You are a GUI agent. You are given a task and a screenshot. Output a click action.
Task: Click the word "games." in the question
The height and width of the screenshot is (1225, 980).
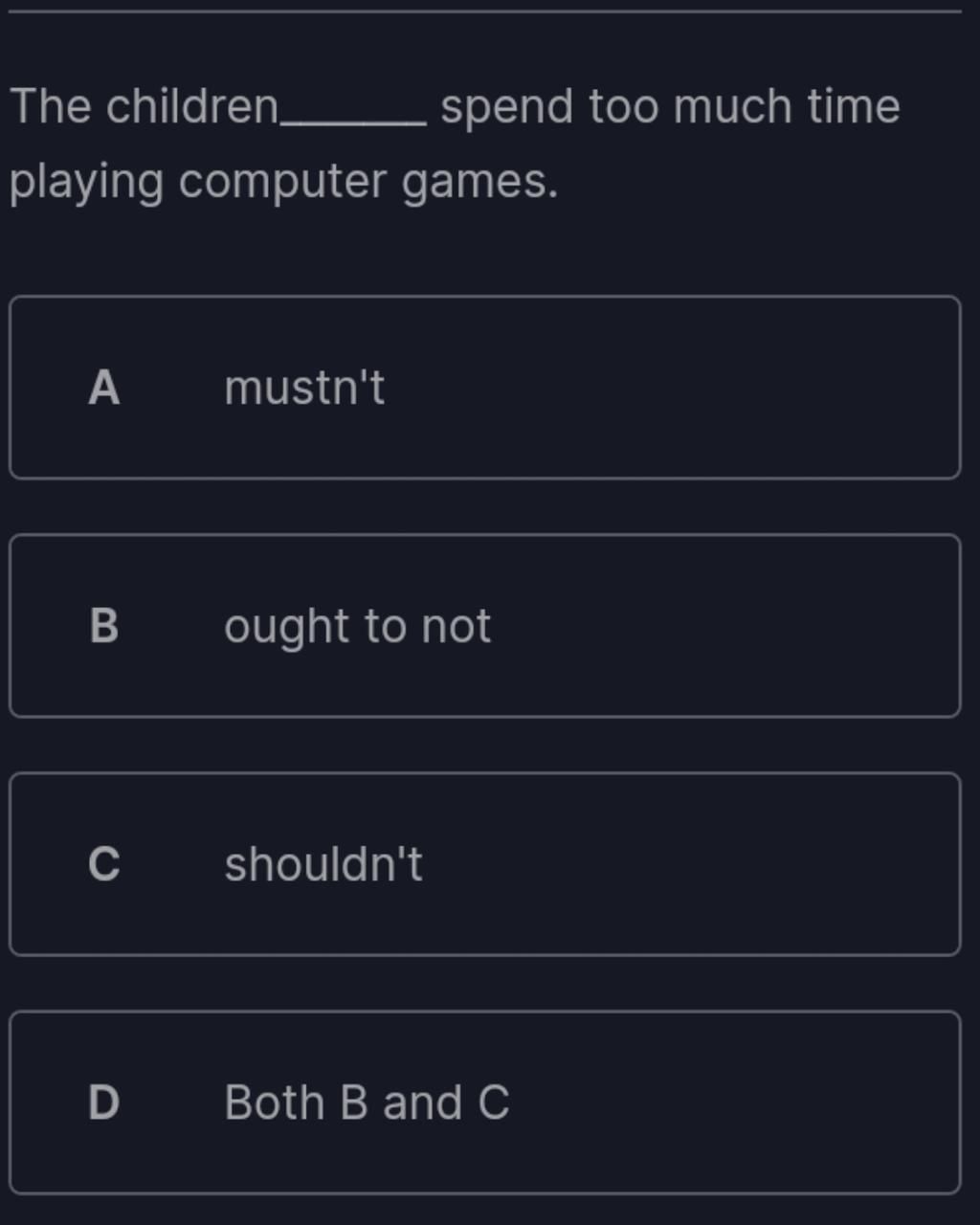pyautogui.click(x=479, y=182)
